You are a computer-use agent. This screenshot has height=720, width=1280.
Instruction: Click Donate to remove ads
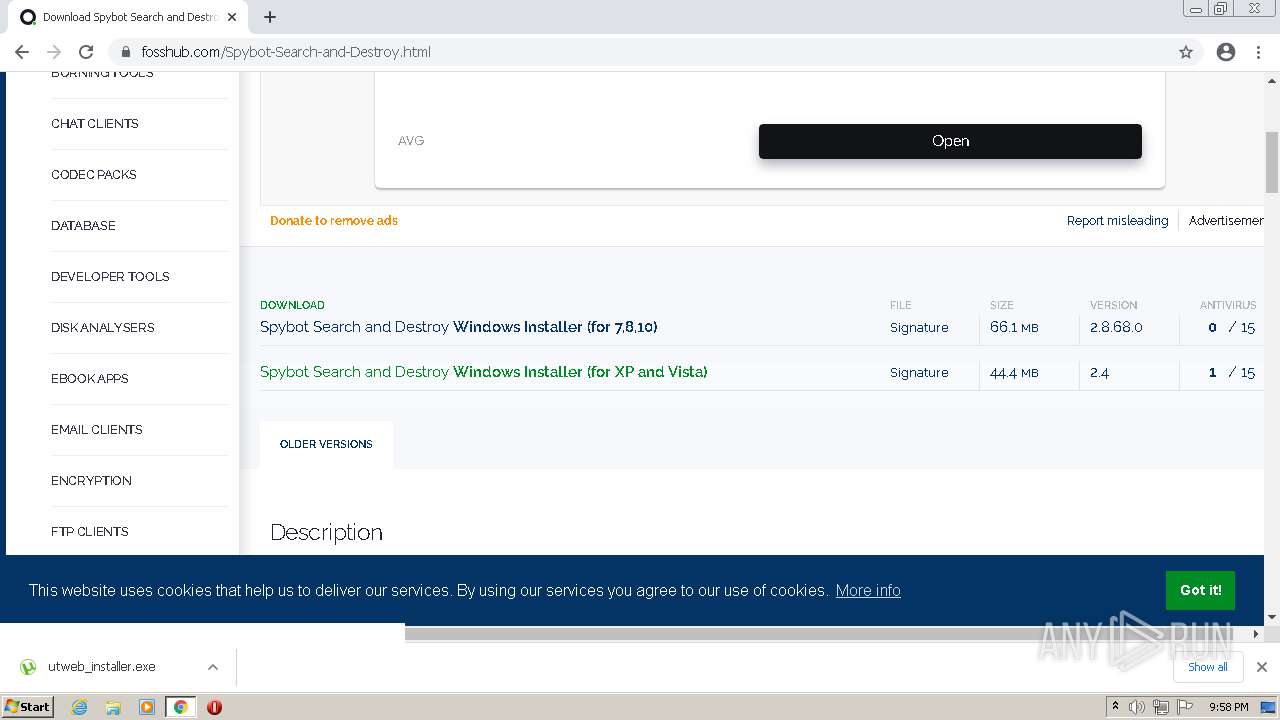point(334,221)
